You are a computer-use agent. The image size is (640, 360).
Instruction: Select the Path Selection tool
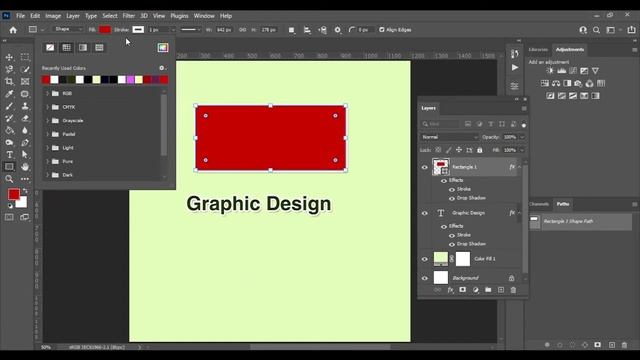pyautogui.click(x=25, y=155)
